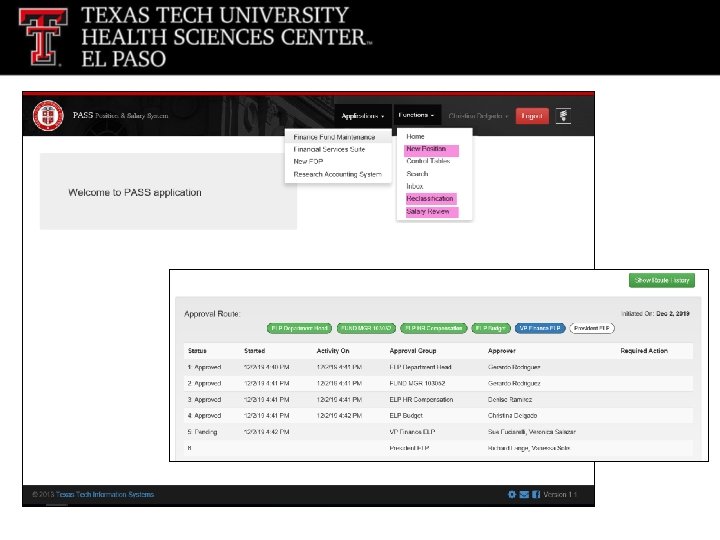Click the Texas Tech seal logo in PASS header
The width and height of the screenshot is (720, 540).
point(48,115)
